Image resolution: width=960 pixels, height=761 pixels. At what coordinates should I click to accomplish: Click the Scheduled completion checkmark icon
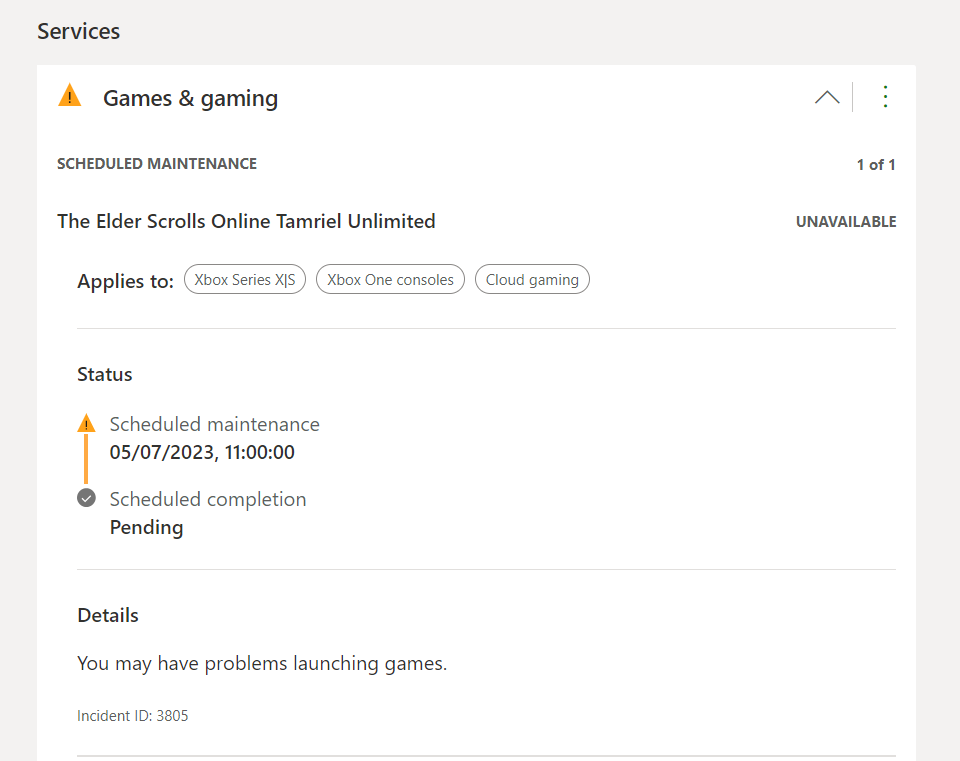click(x=86, y=498)
